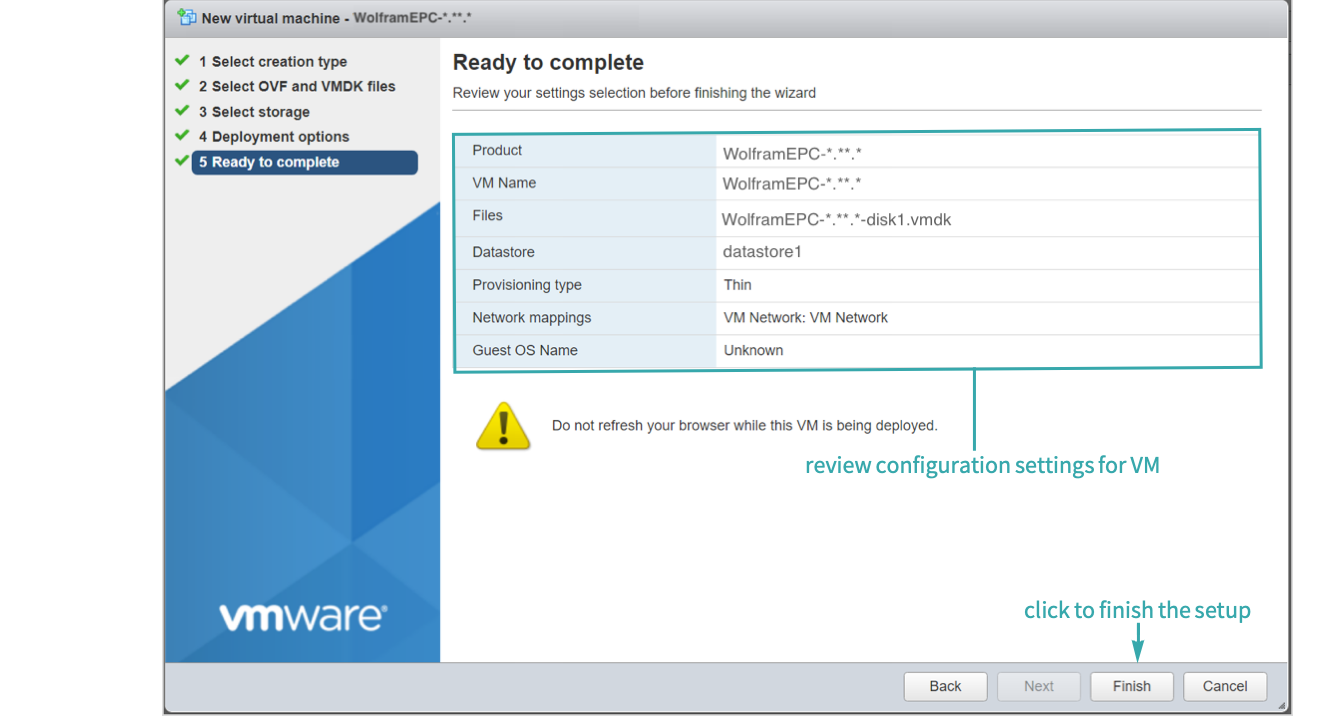Click green checkmark beside Select storage
Viewport: 1340px width, 724px height.
(x=182, y=111)
